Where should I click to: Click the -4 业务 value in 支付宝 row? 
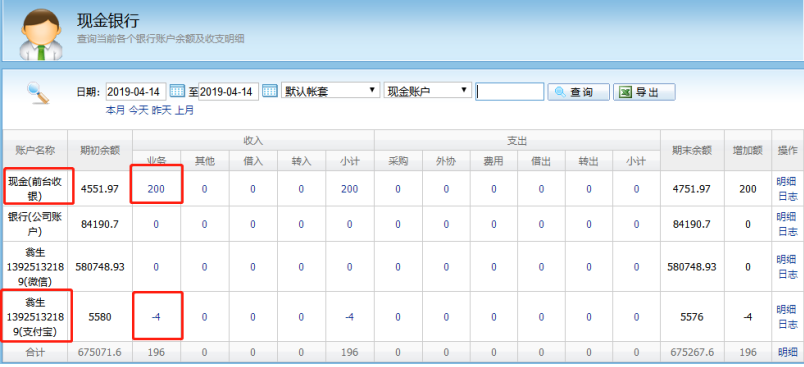click(156, 317)
